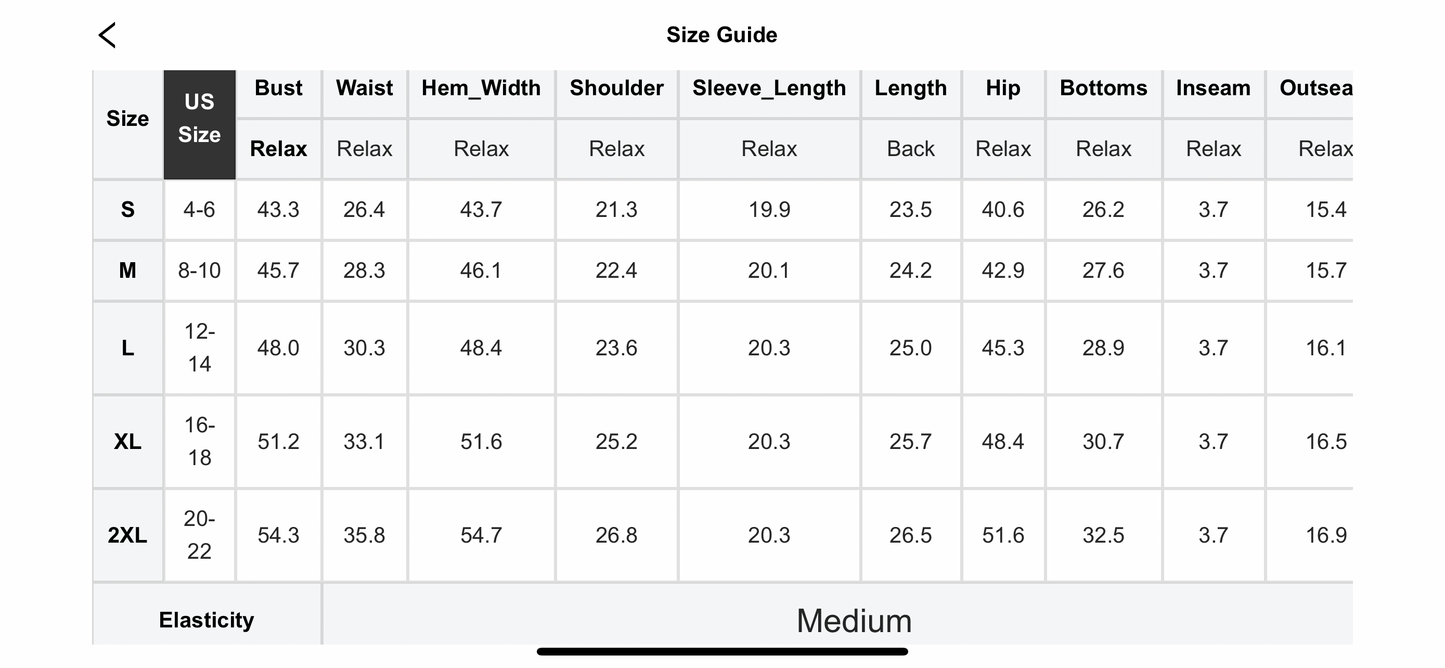Tap the Sleeve_Length column header
This screenshot has width=1445, height=668.
(769, 88)
